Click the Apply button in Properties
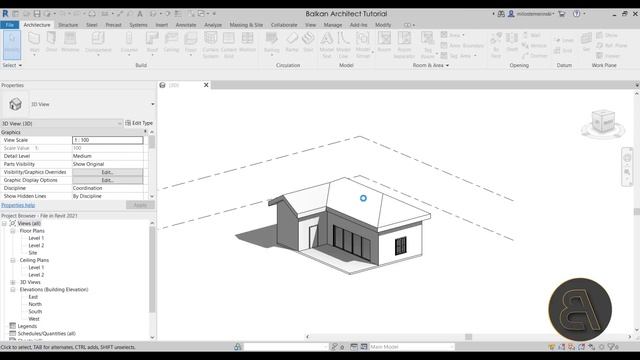This screenshot has width=640, height=360. pyautogui.click(x=140, y=205)
